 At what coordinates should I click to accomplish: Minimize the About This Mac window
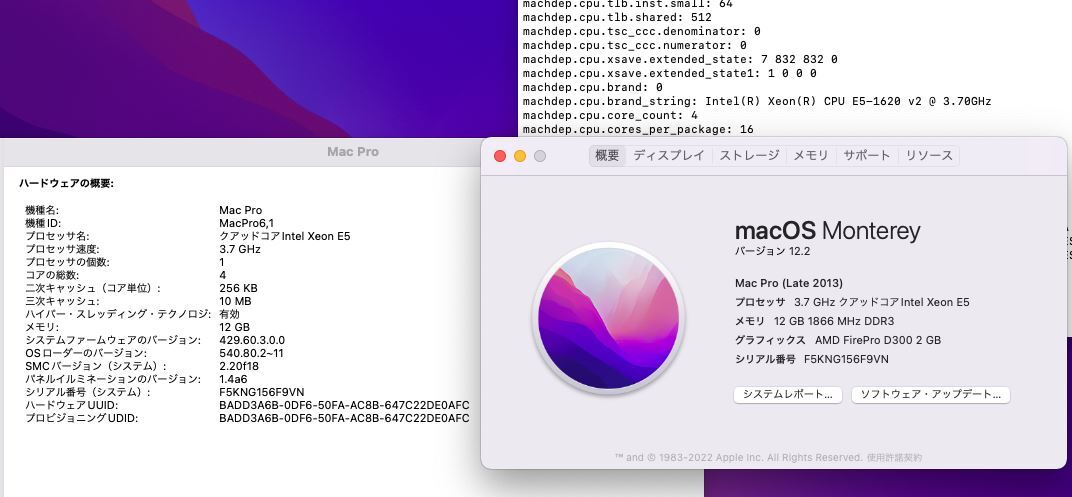click(x=520, y=156)
